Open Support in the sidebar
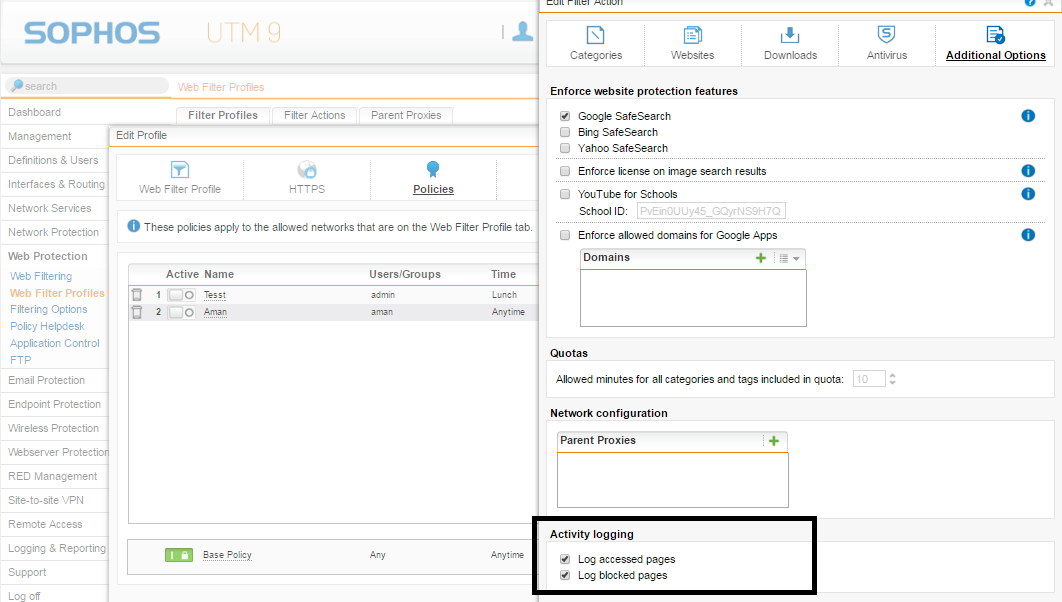The height and width of the screenshot is (602, 1062). pyautogui.click(x=27, y=572)
